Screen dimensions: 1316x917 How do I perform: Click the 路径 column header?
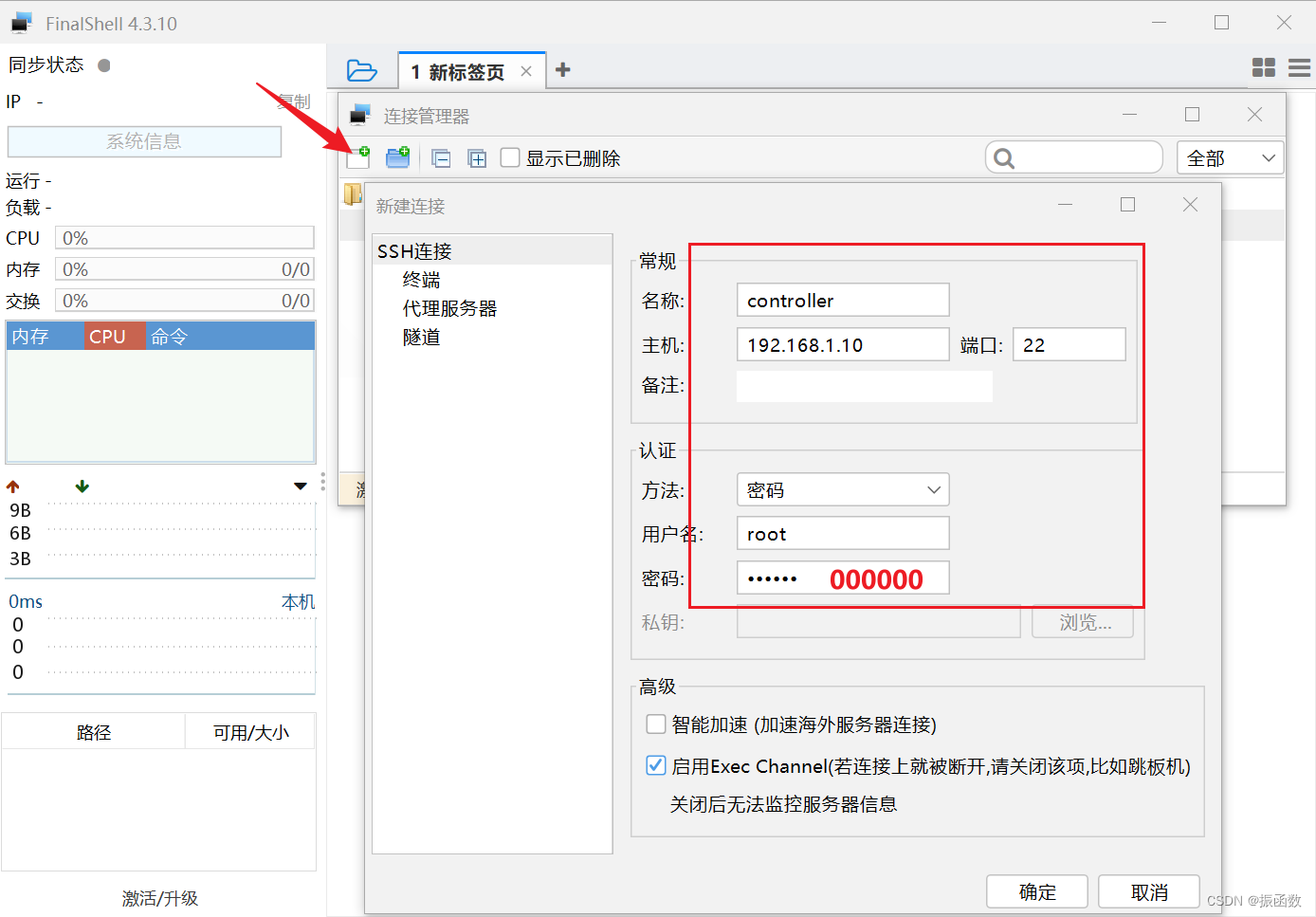(94, 732)
